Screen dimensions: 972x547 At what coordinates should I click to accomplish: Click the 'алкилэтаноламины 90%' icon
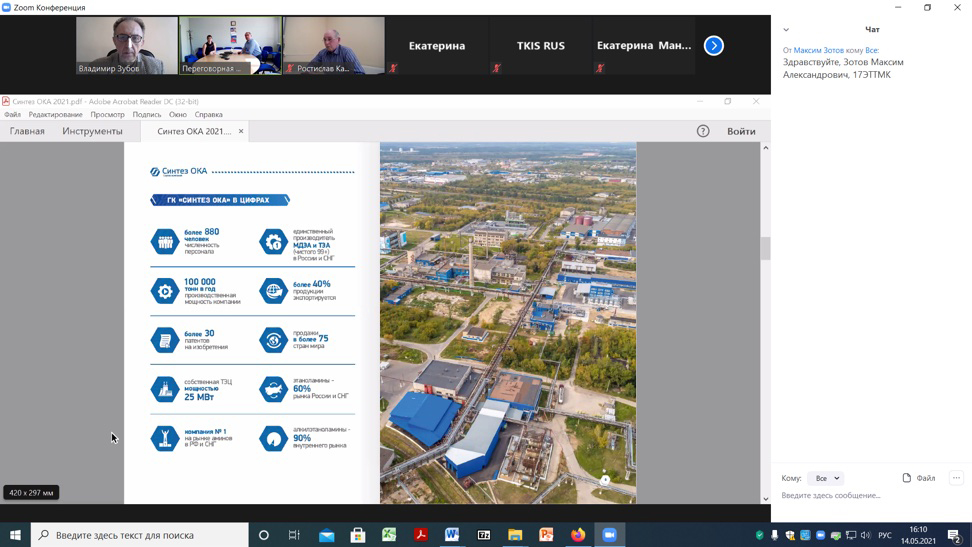273,438
